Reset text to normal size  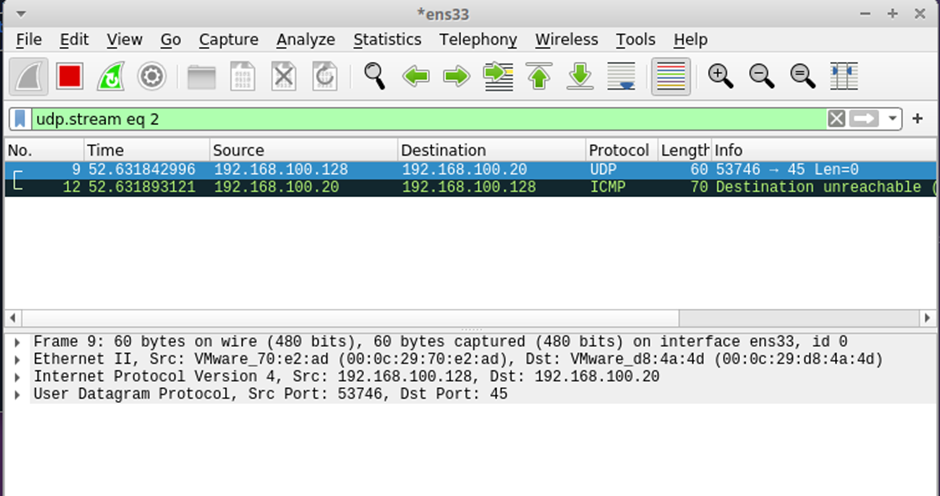pyautogui.click(x=803, y=76)
